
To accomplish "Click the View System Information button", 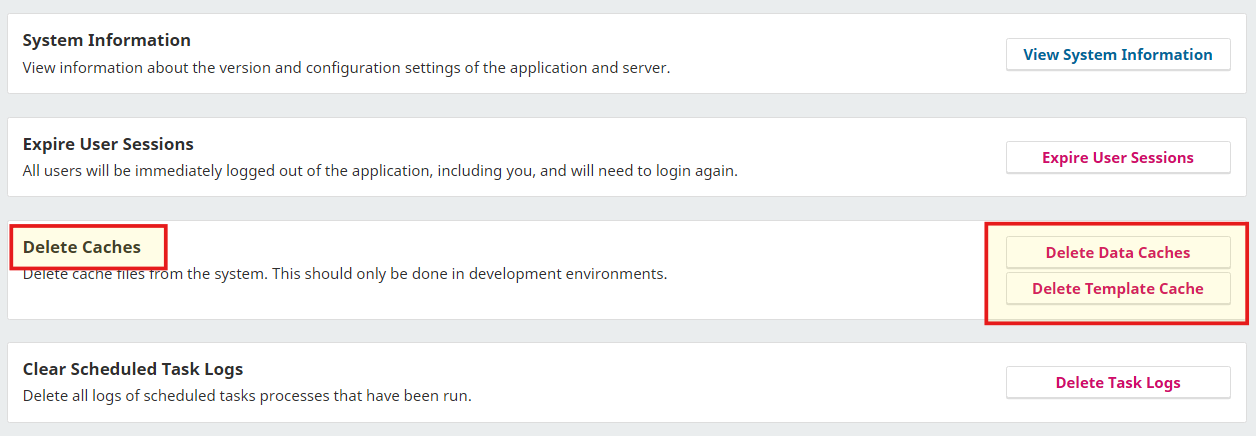I will pyautogui.click(x=1117, y=55).
